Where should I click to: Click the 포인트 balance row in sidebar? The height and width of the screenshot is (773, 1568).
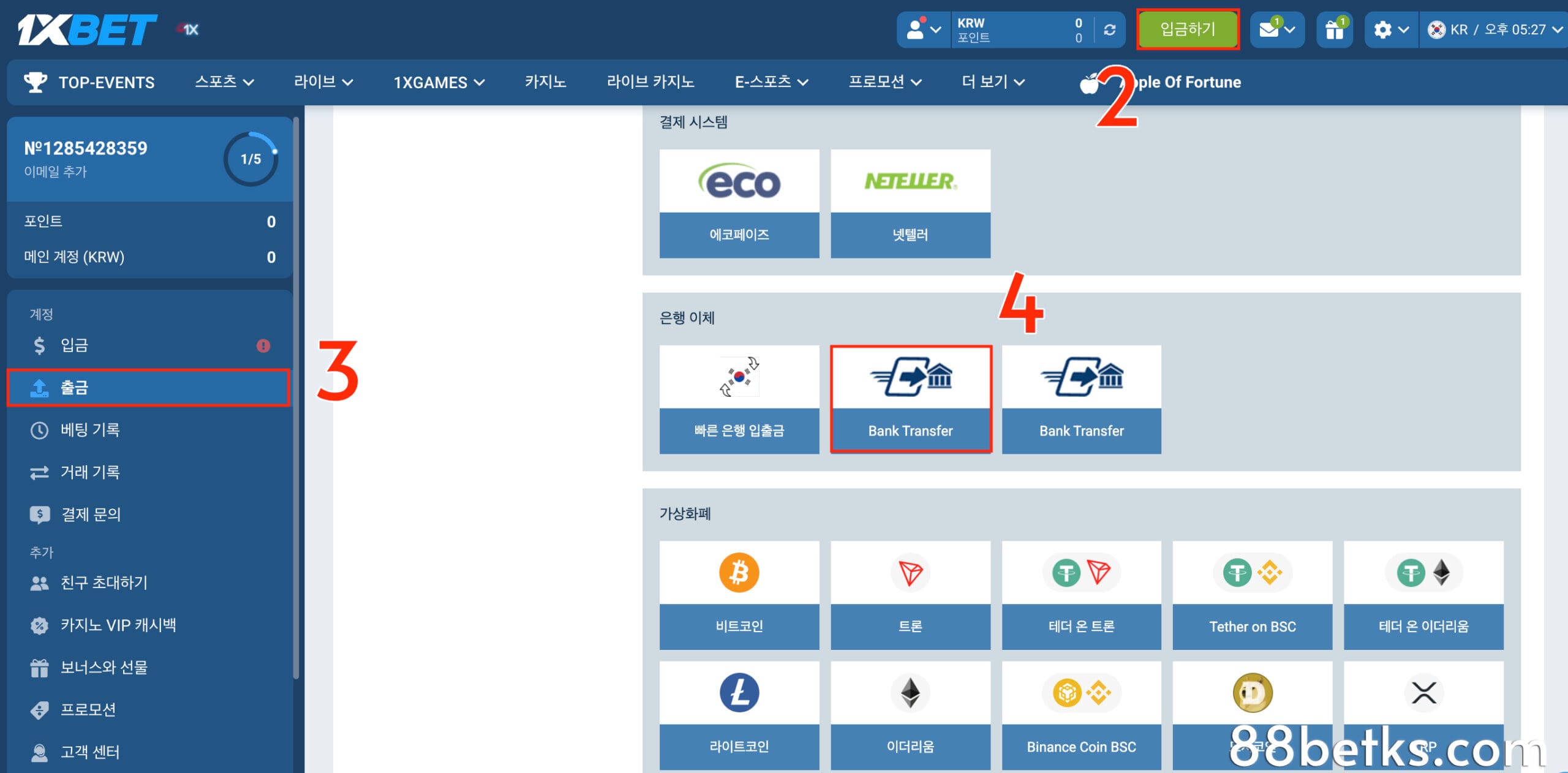150,222
